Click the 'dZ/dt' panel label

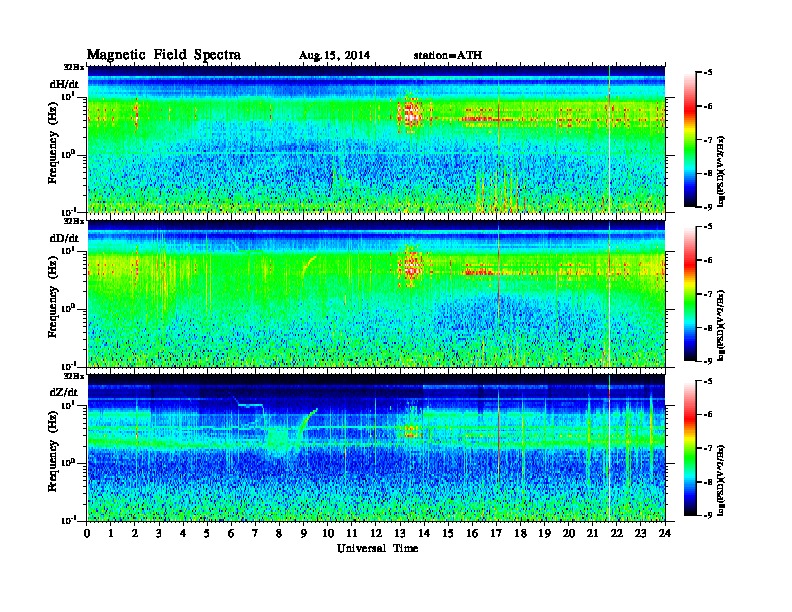click(64, 392)
